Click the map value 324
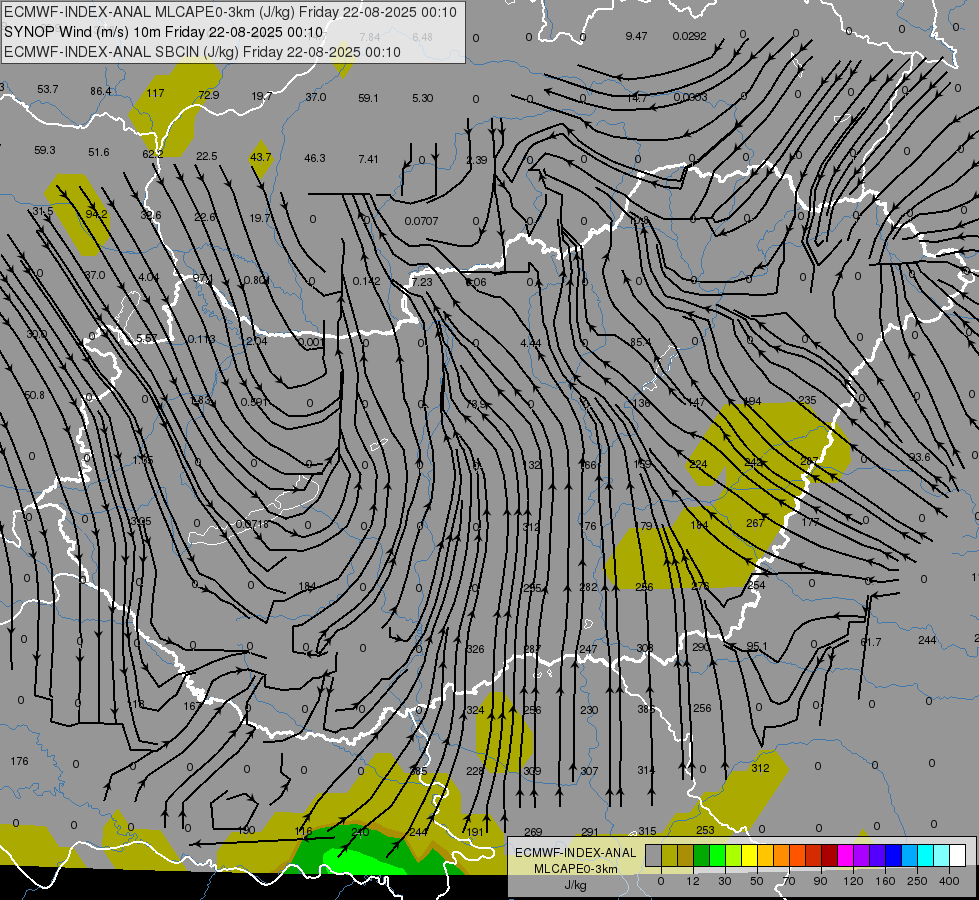 click(475, 710)
